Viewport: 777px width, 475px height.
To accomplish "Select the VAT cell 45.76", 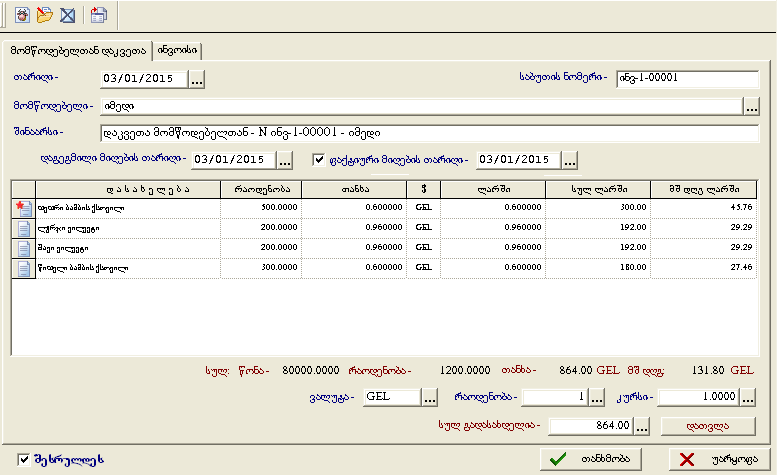I will [x=704, y=208].
